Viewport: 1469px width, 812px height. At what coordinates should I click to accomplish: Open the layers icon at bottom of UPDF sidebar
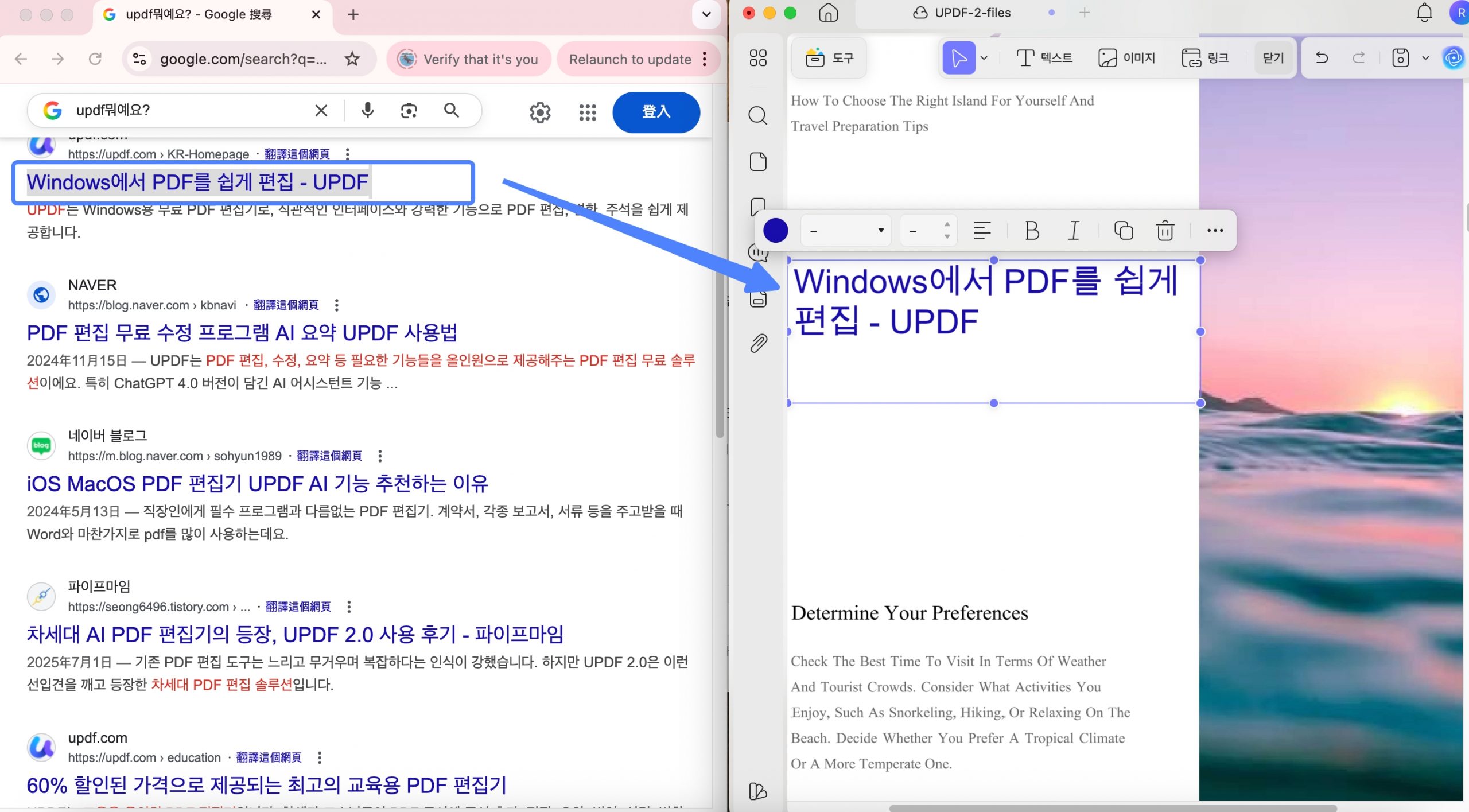click(758, 791)
